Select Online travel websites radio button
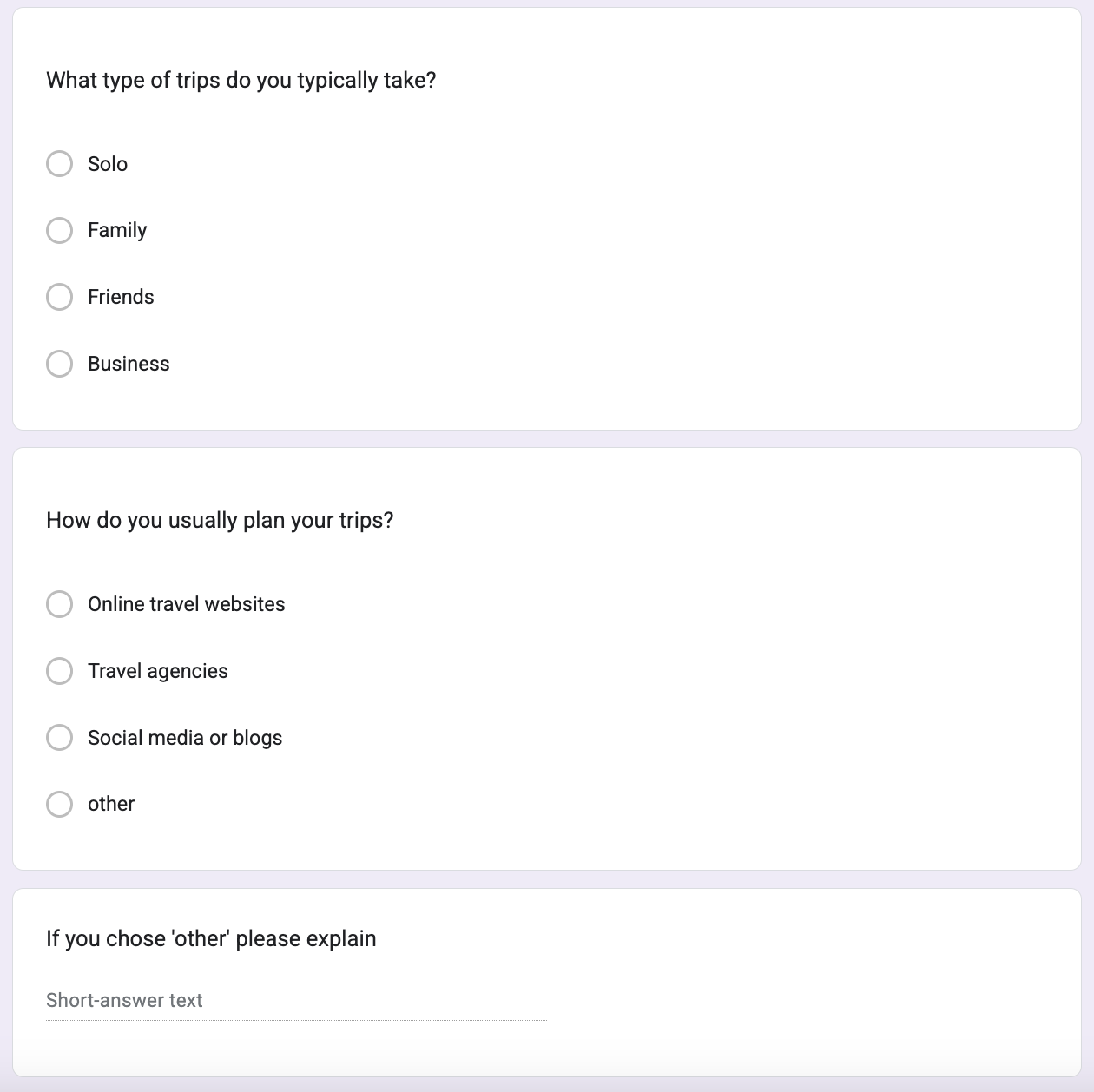The height and width of the screenshot is (1092, 1094). [59, 604]
